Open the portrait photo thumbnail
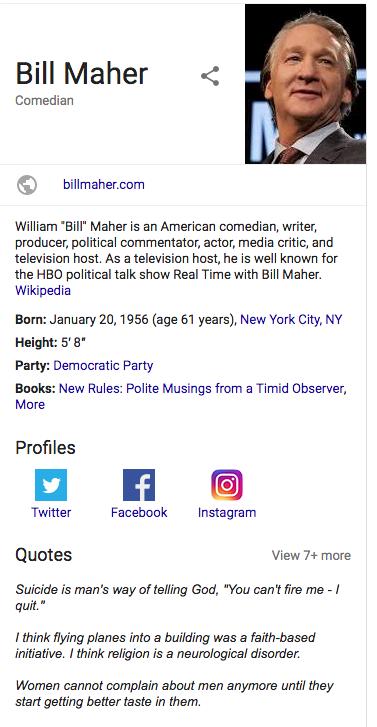This screenshot has height=727, width=377. (305, 84)
